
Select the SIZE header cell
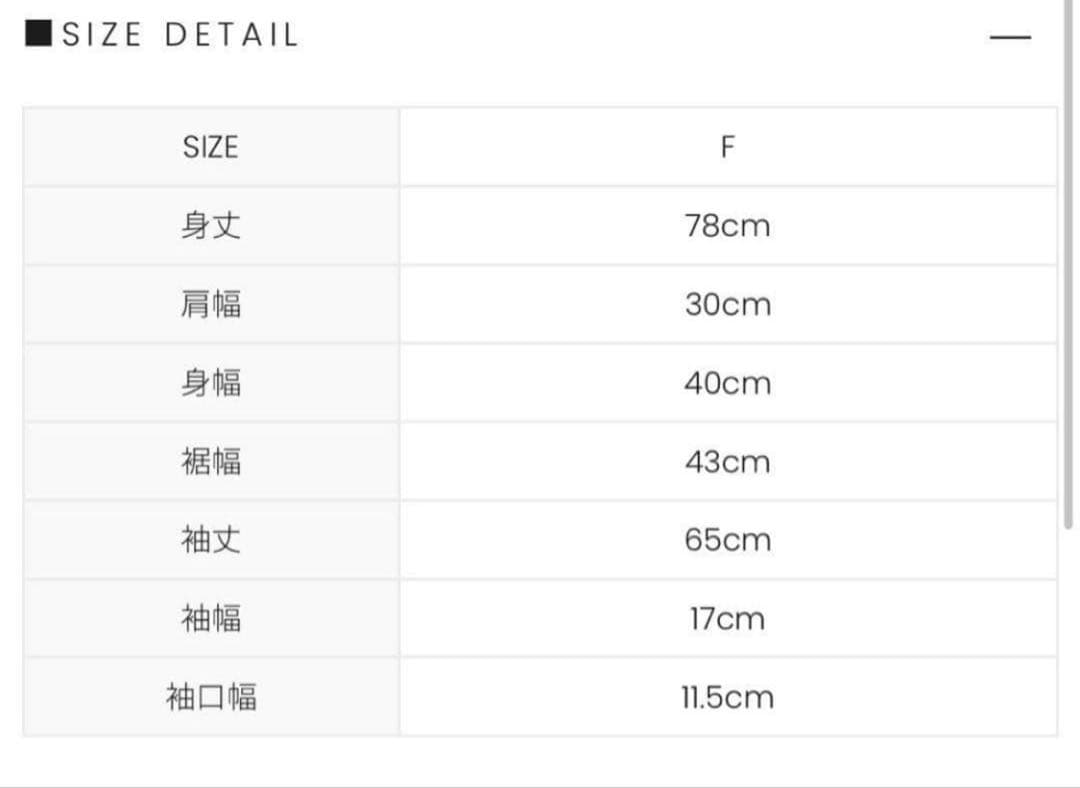211,147
